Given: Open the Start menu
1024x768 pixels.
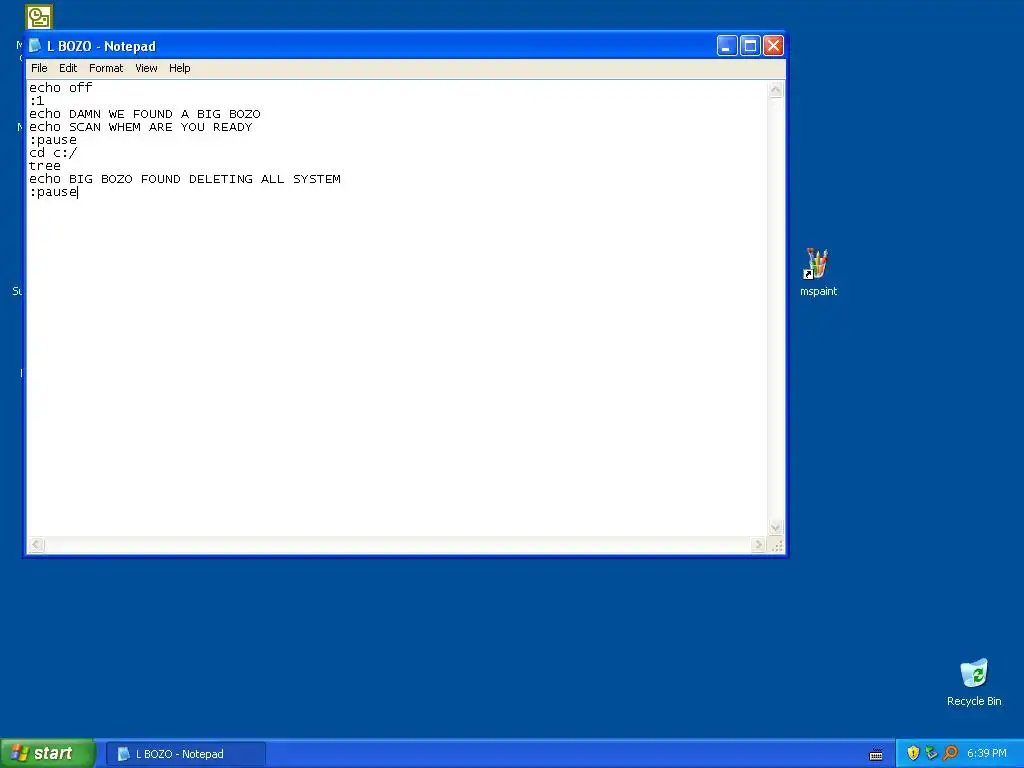Looking at the screenshot, I should tap(48, 754).
